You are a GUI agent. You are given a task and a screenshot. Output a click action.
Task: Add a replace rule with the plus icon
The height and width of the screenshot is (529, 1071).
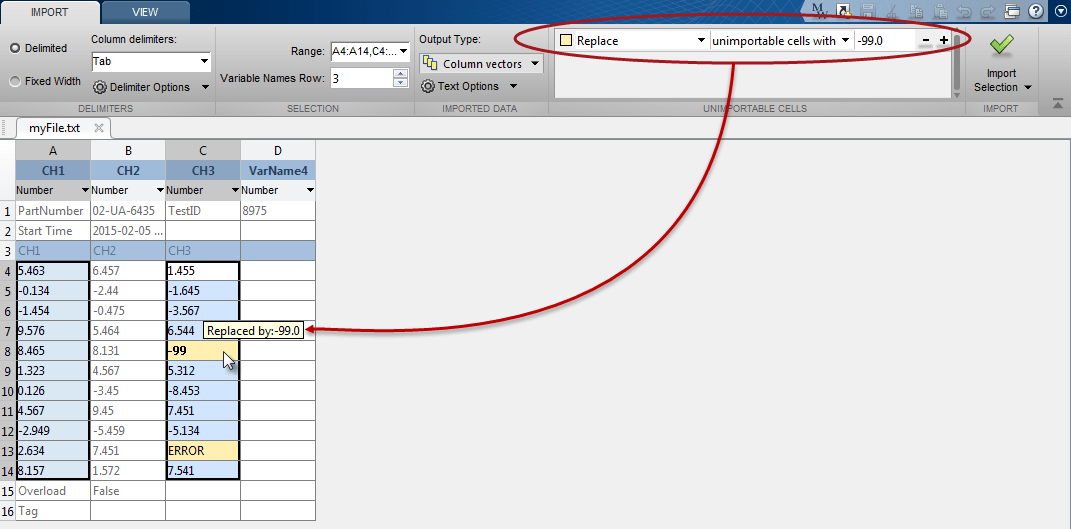point(943,40)
